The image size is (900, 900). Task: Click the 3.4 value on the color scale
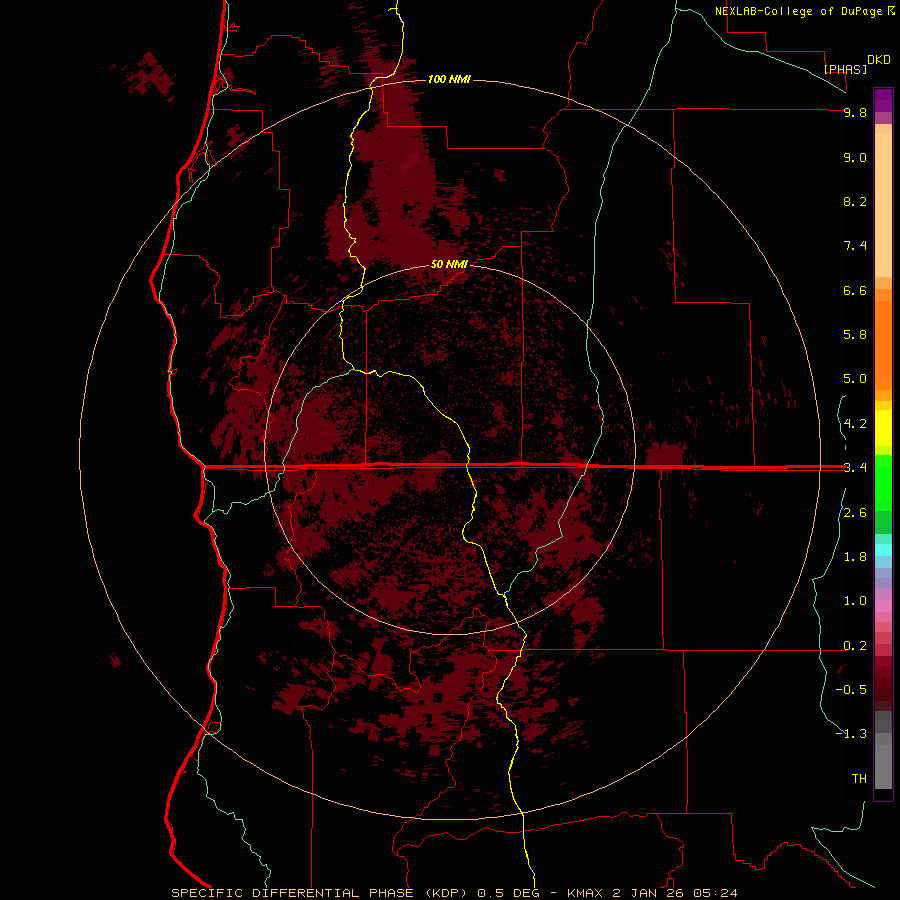click(x=855, y=467)
